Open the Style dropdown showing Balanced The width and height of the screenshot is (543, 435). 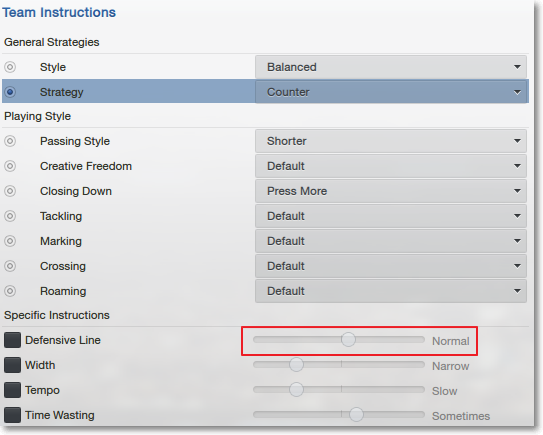tap(391, 67)
